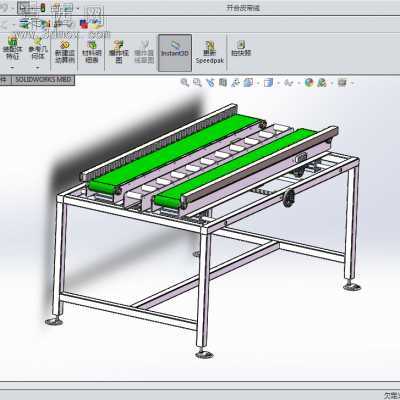Click the Previous View icon
This screenshot has height=400, width=400.
coord(210,82)
